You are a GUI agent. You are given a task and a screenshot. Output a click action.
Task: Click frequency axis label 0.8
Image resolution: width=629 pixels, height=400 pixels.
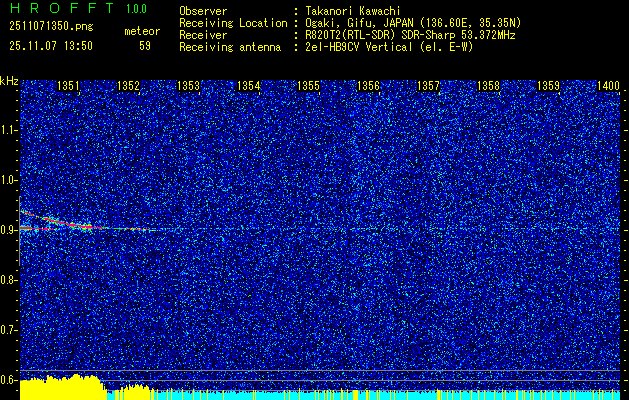pos(9,280)
